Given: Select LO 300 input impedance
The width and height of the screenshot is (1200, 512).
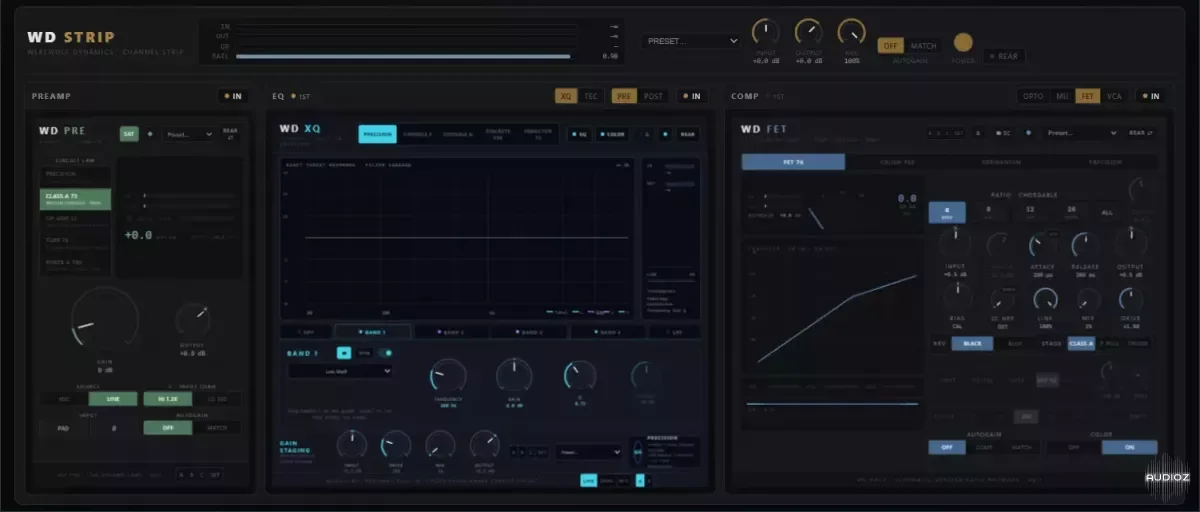Looking at the screenshot, I should [217, 399].
